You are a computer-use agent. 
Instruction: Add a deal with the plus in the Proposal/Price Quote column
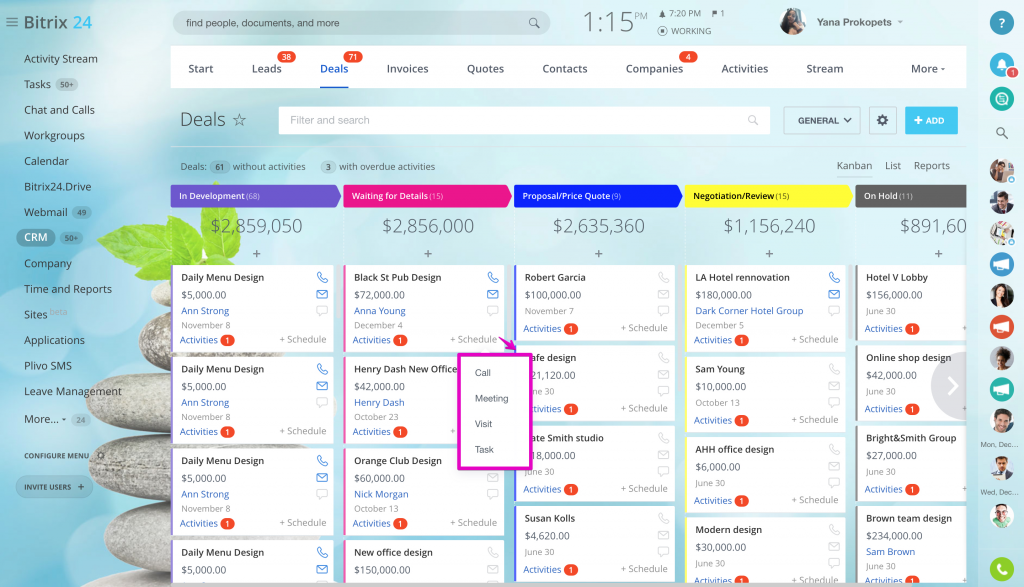pos(598,253)
